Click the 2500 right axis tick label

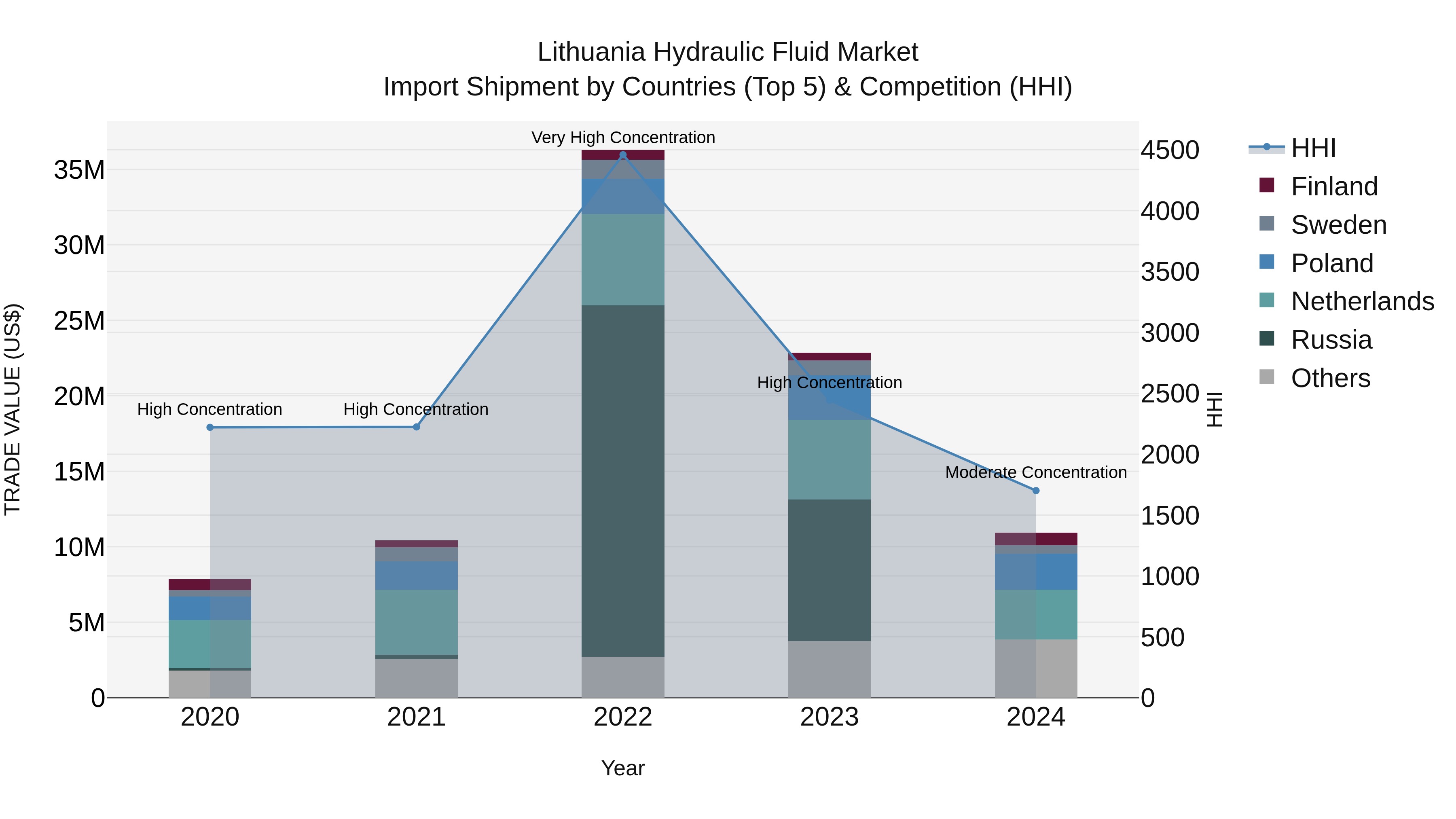[x=1170, y=394]
